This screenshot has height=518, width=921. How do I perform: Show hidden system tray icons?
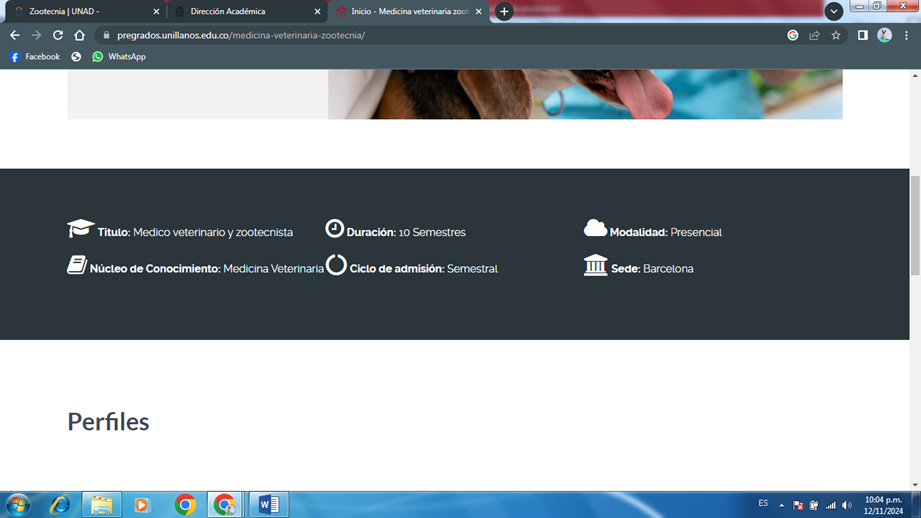(781, 505)
